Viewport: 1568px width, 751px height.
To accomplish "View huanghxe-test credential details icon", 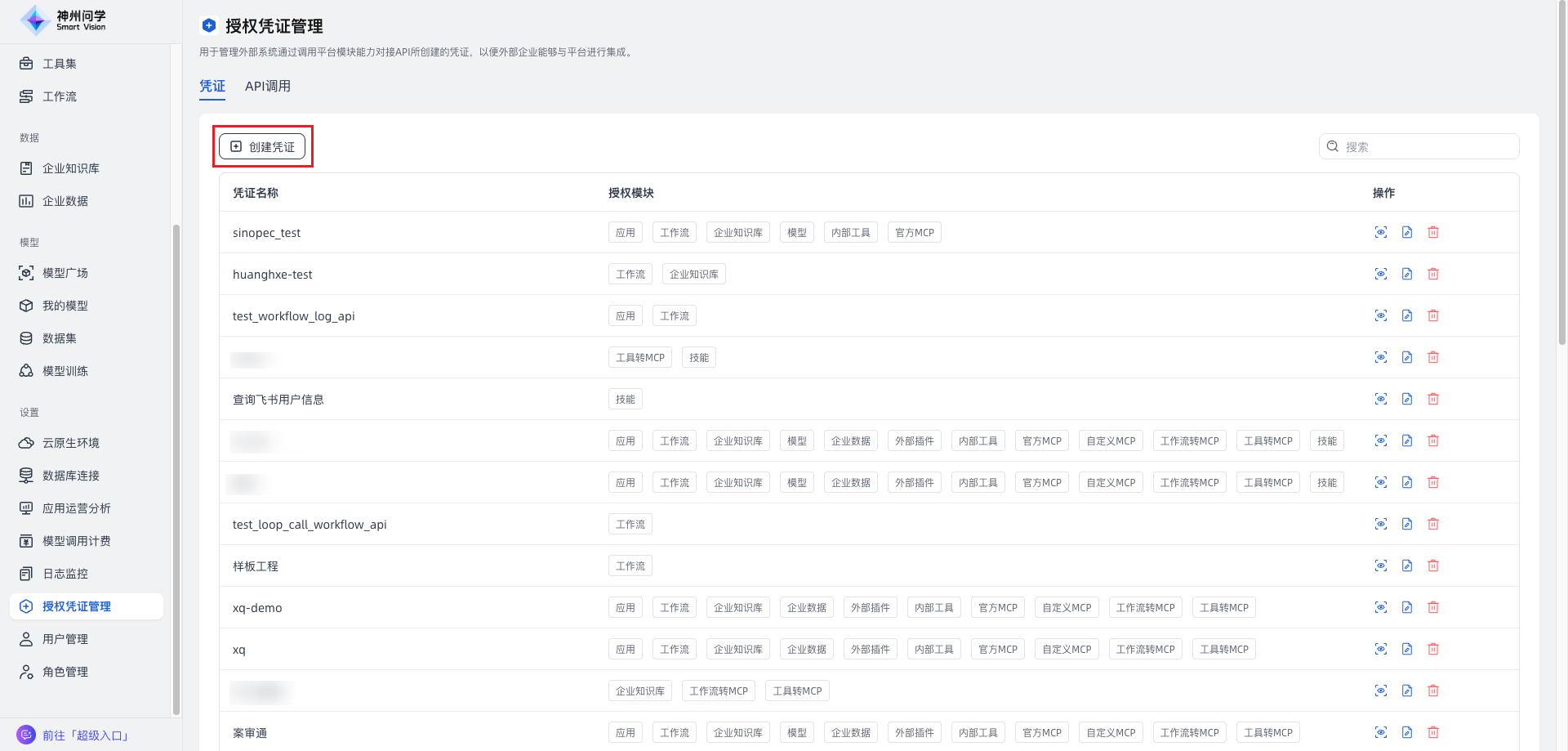I will click(x=1381, y=274).
